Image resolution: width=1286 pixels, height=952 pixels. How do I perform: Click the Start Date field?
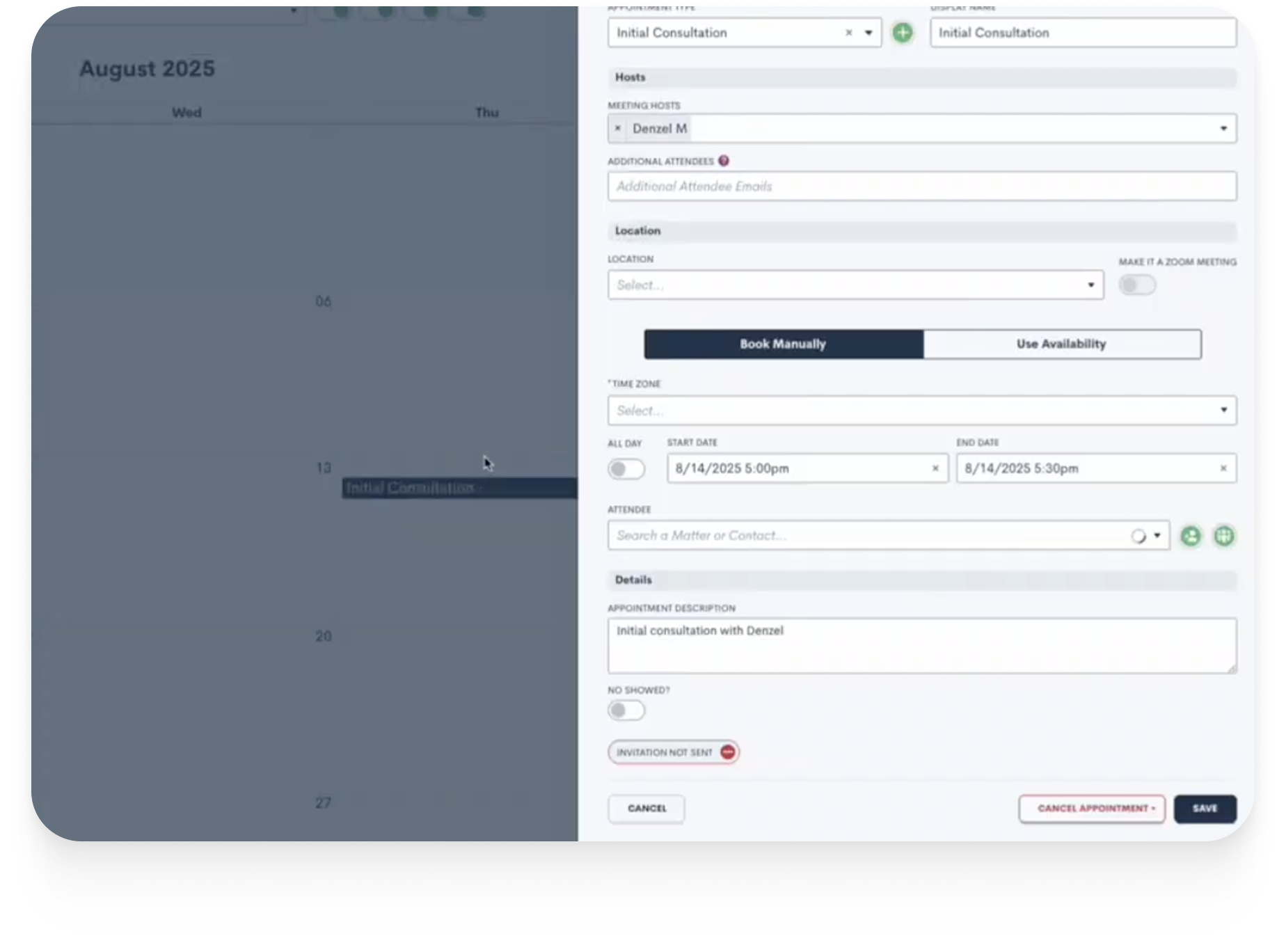[x=807, y=468]
